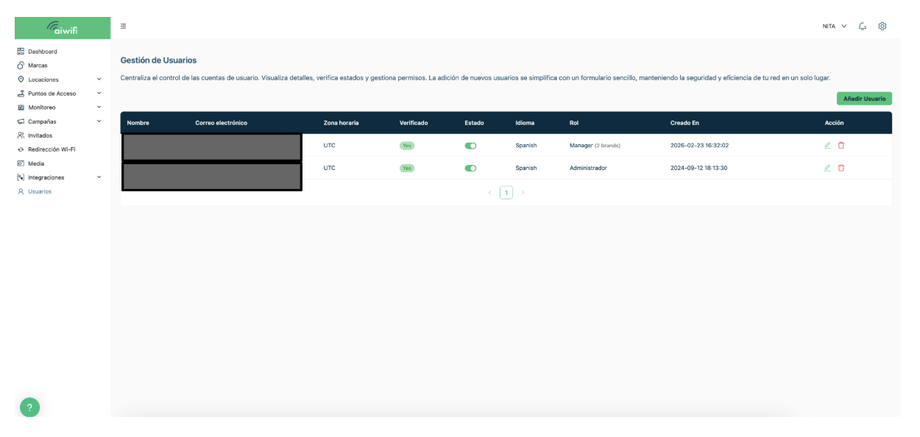The width and height of the screenshot is (920, 437).
Task: Open the help question mark button
Action: coord(30,407)
